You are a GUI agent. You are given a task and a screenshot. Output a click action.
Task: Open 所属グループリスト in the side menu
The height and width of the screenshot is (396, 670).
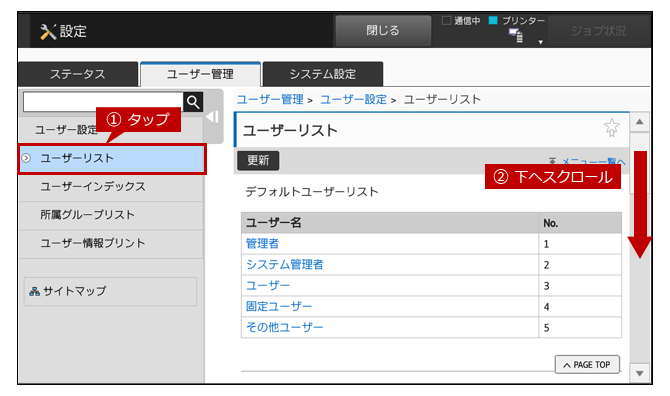coord(111,215)
